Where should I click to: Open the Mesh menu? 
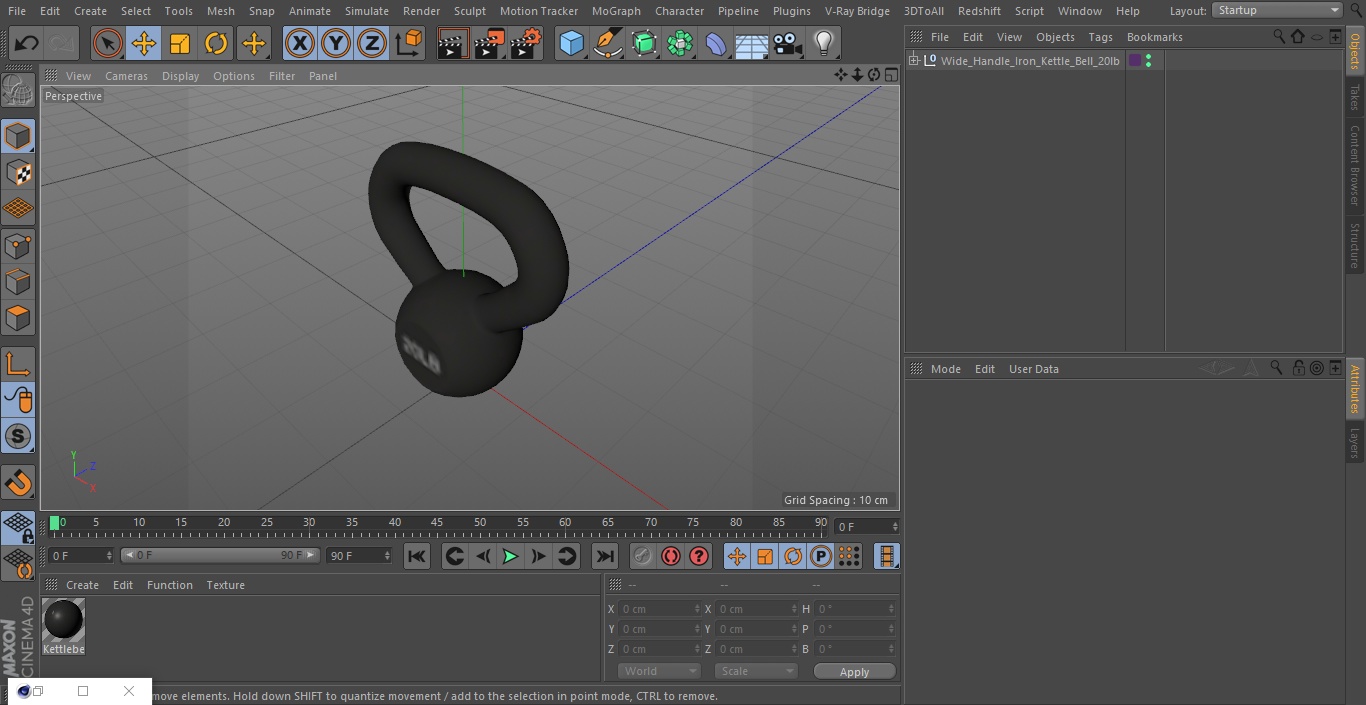[221, 11]
